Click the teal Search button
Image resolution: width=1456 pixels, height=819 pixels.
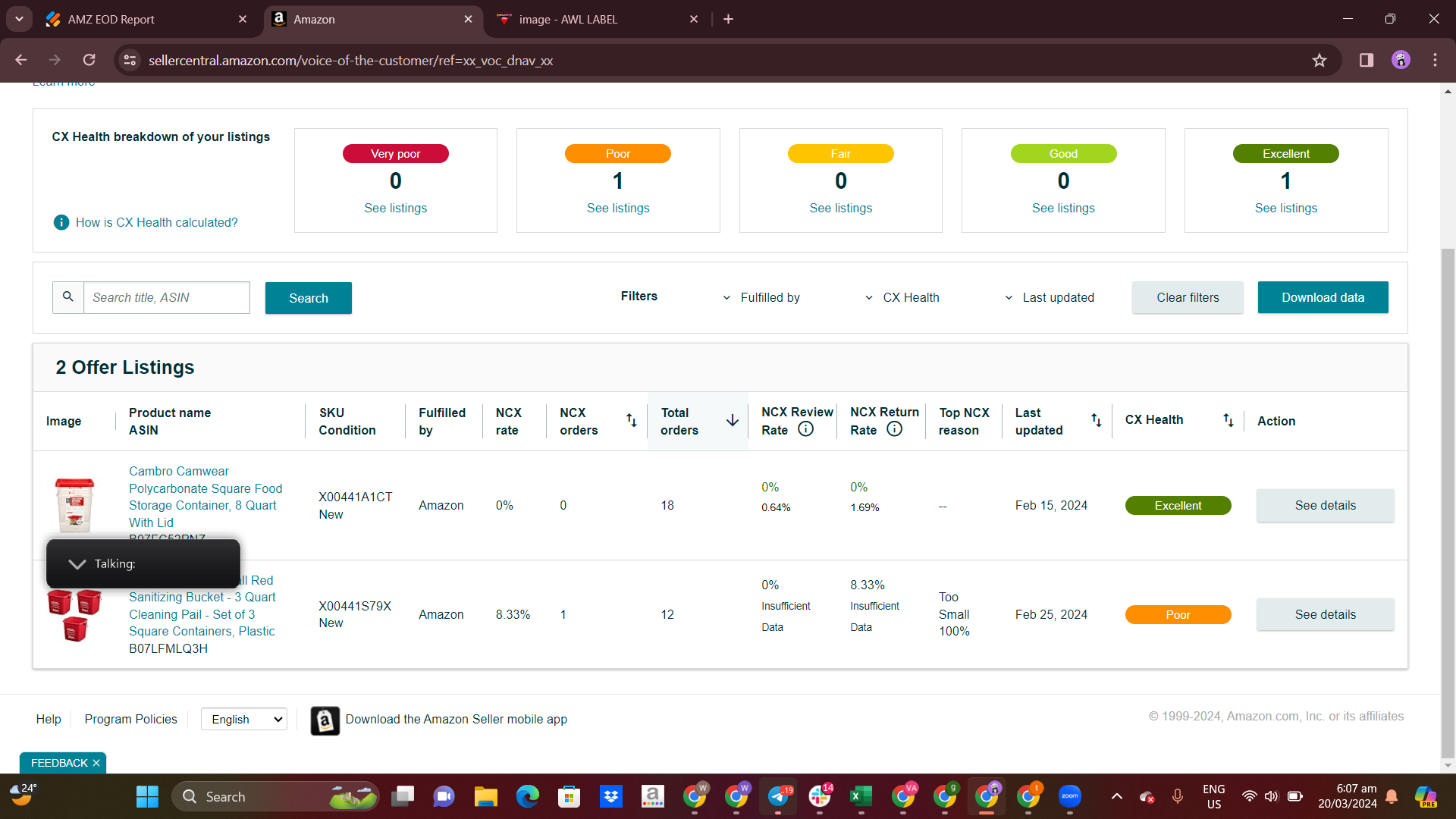coord(309,298)
